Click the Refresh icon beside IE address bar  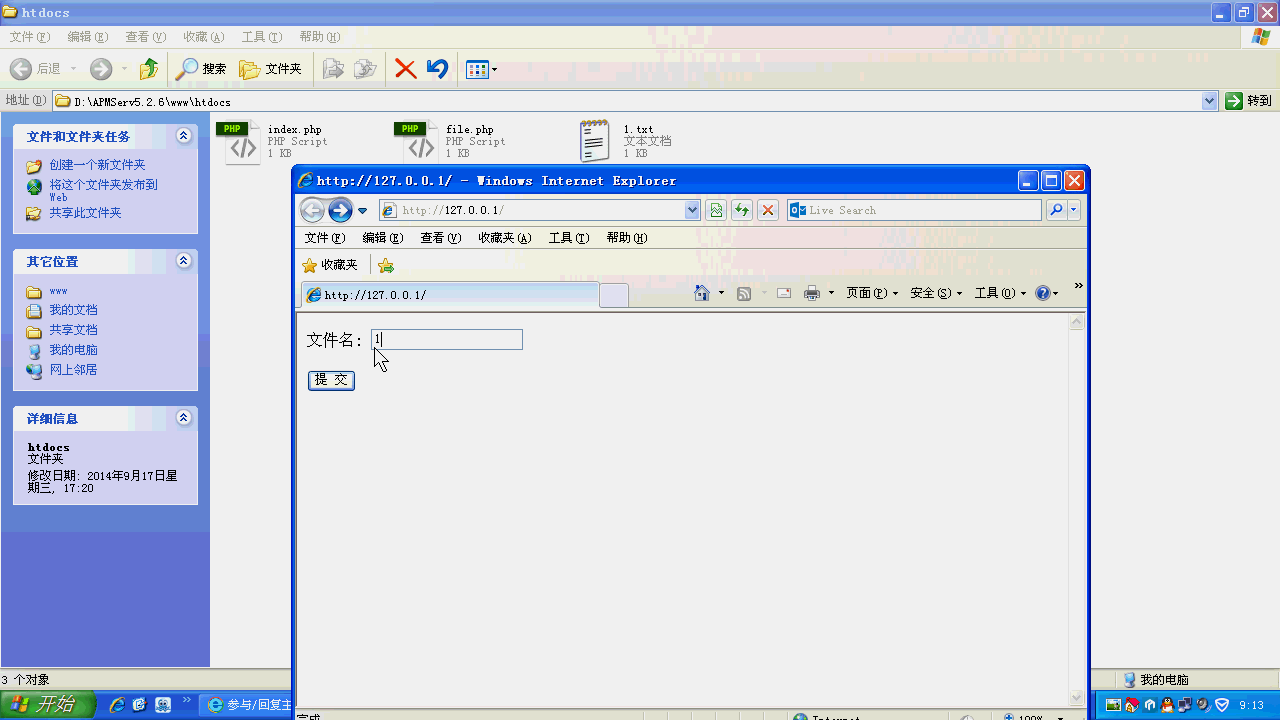point(741,210)
